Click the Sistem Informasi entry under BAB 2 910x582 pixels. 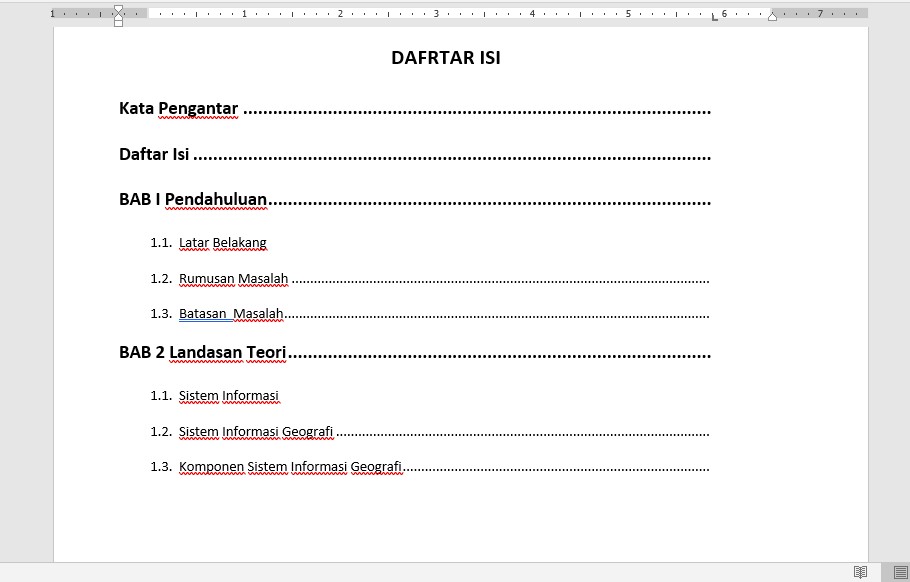point(229,396)
